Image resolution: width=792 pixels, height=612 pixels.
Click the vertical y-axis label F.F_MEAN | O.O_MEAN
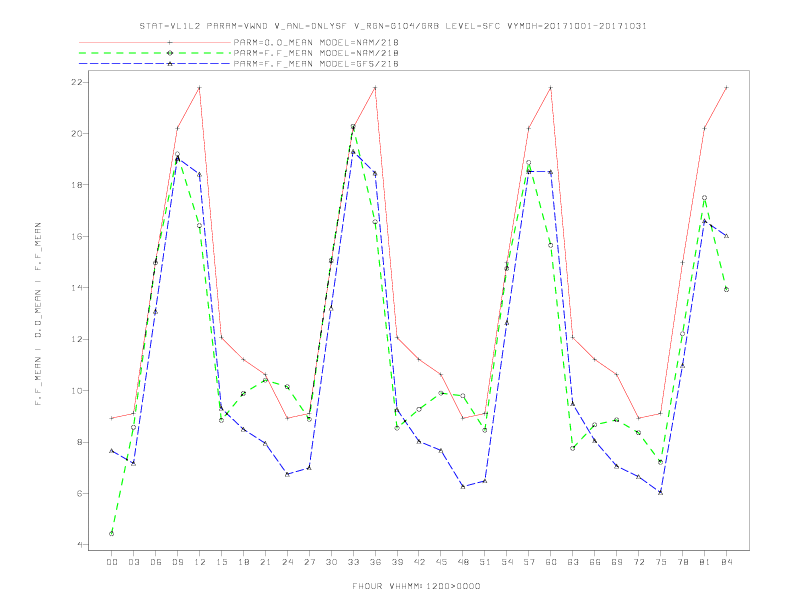(x=38, y=314)
